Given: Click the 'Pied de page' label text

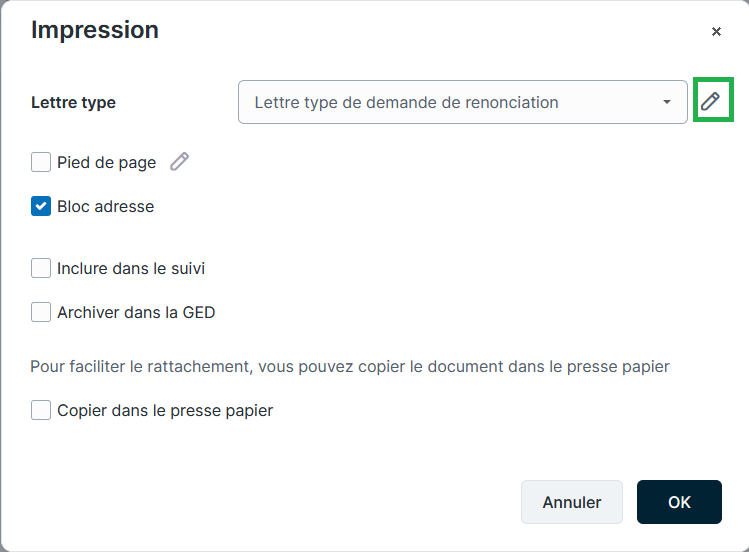Looking at the screenshot, I should click(106, 162).
